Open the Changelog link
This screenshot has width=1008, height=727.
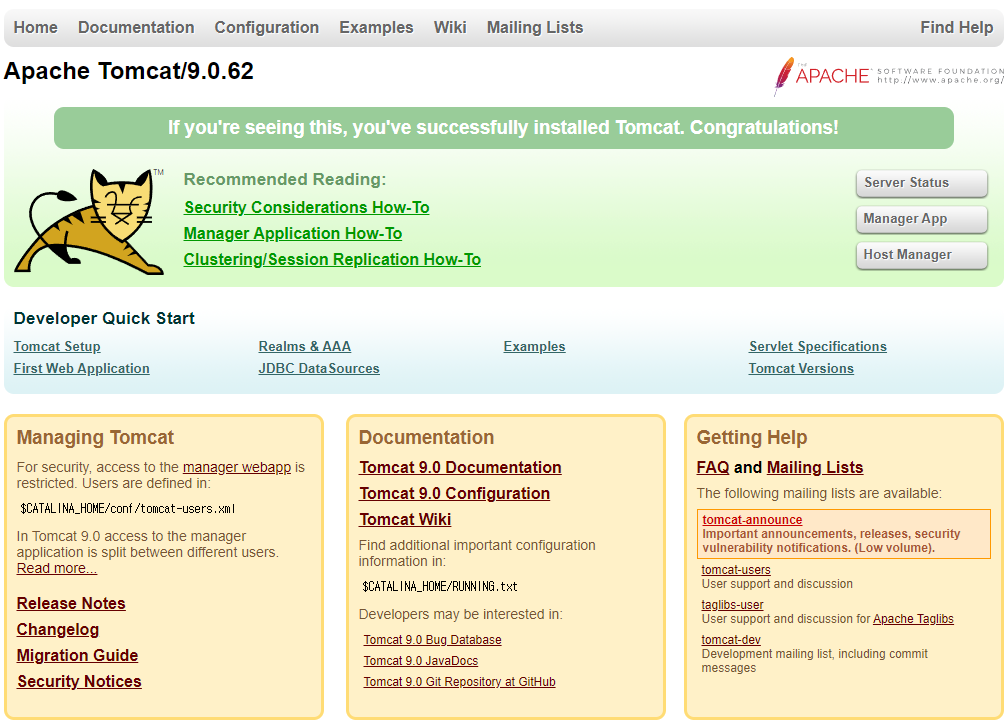pyautogui.click(x=58, y=630)
